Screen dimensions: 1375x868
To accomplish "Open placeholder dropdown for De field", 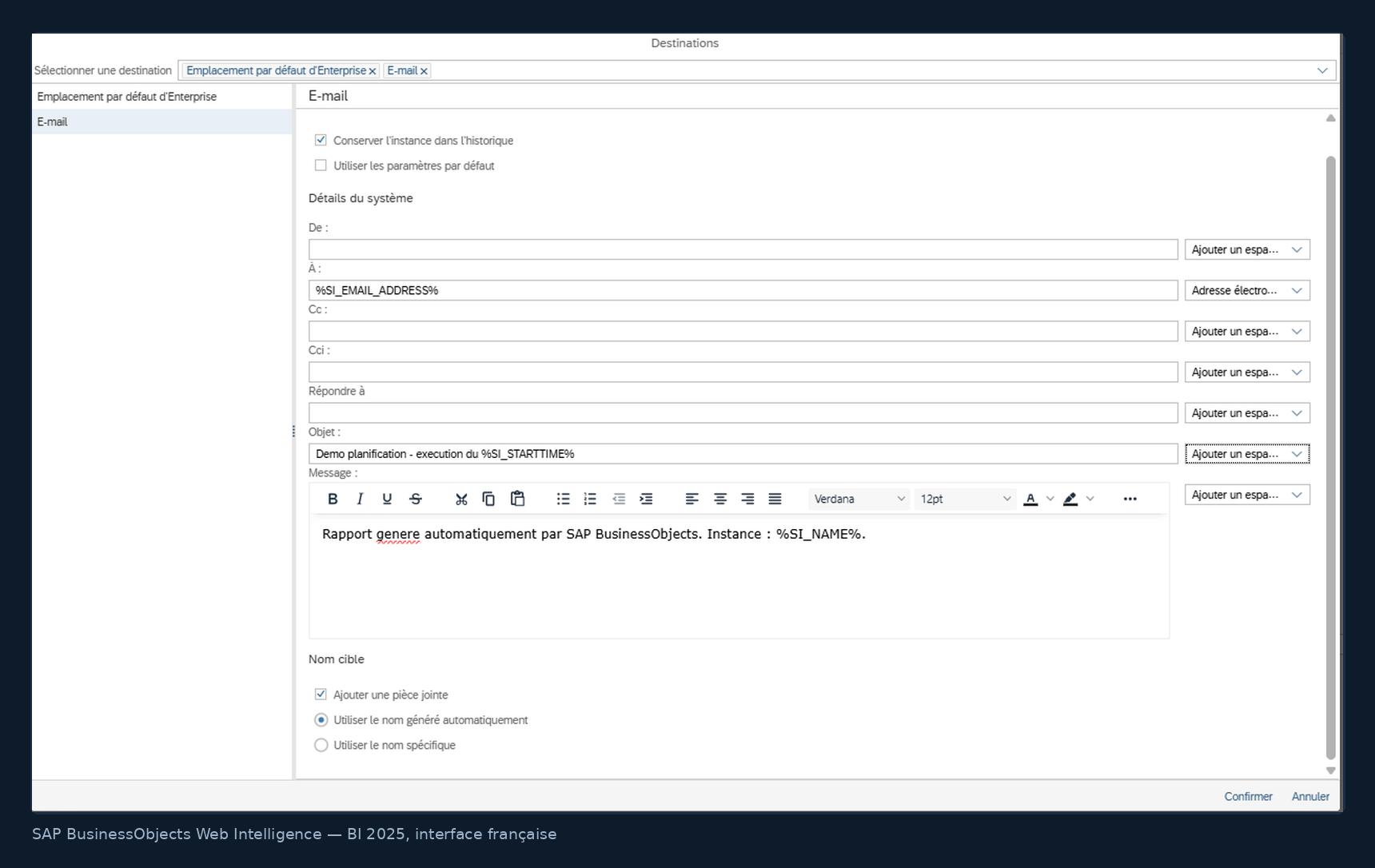I will tap(1247, 249).
